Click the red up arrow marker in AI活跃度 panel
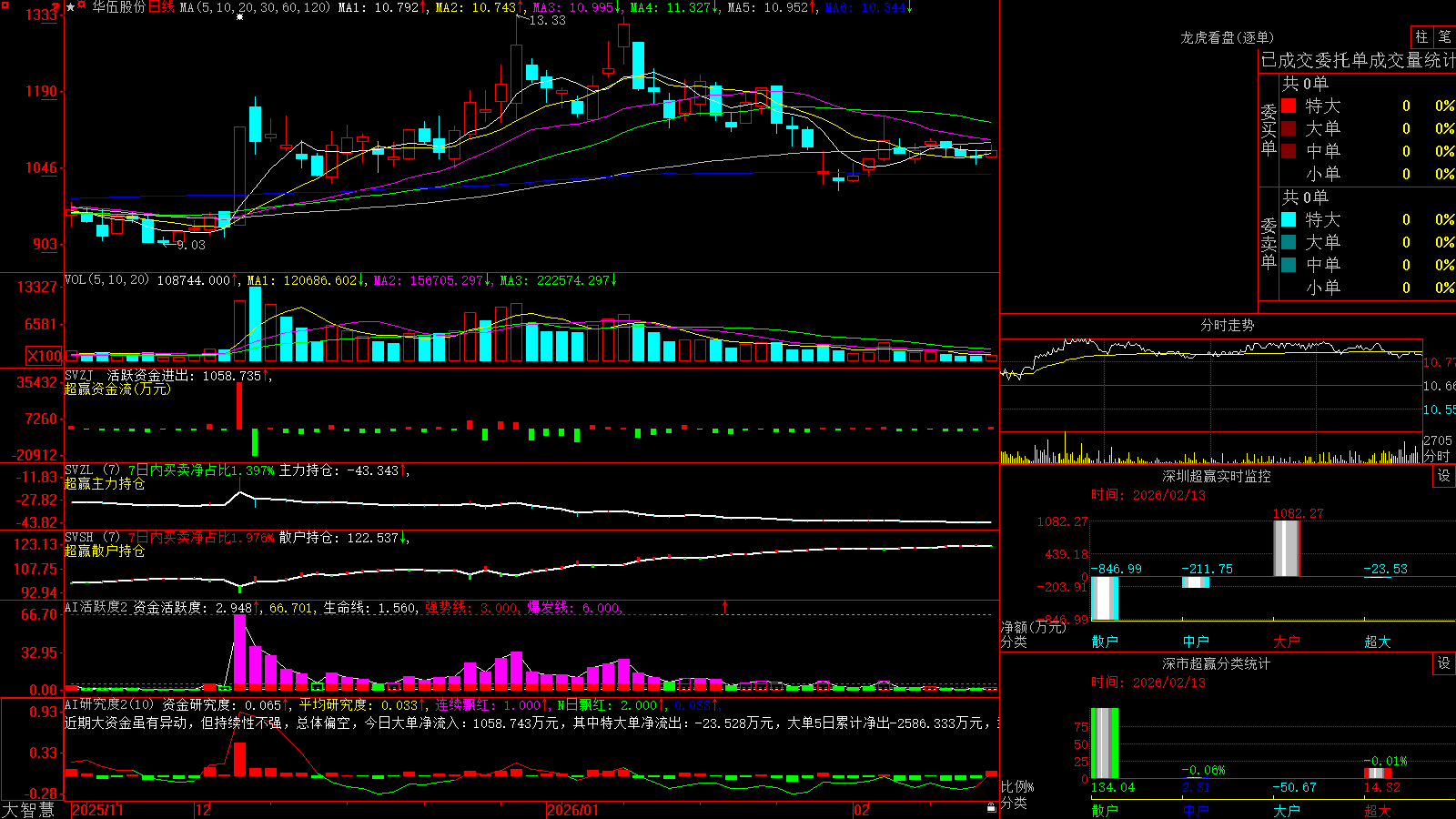The image size is (1456, 819). click(x=725, y=606)
